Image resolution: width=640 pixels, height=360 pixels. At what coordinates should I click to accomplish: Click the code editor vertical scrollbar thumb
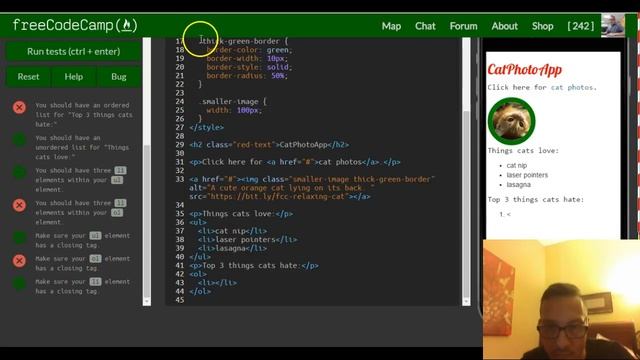click(466, 204)
